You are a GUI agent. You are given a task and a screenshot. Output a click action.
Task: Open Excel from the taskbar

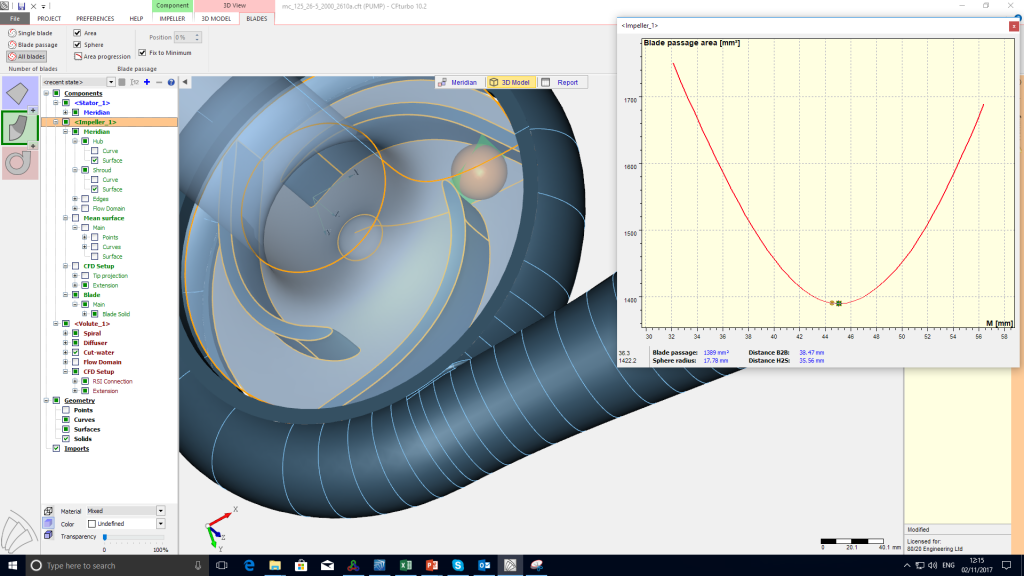[x=407, y=565]
